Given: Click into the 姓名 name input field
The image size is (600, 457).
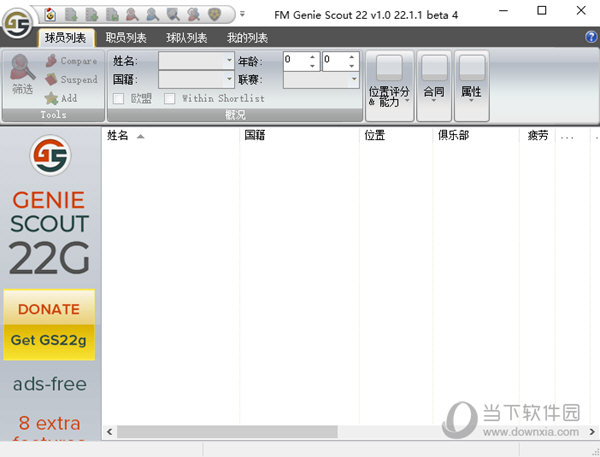Looking at the screenshot, I should [x=192, y=60].
